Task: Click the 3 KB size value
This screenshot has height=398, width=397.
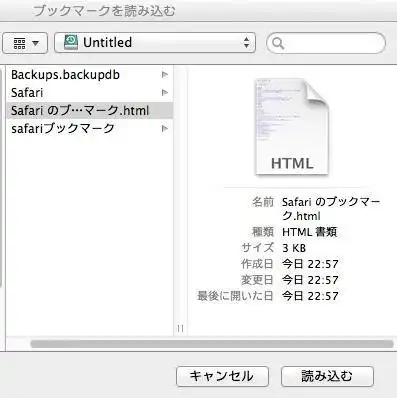Action: (294, 248)
